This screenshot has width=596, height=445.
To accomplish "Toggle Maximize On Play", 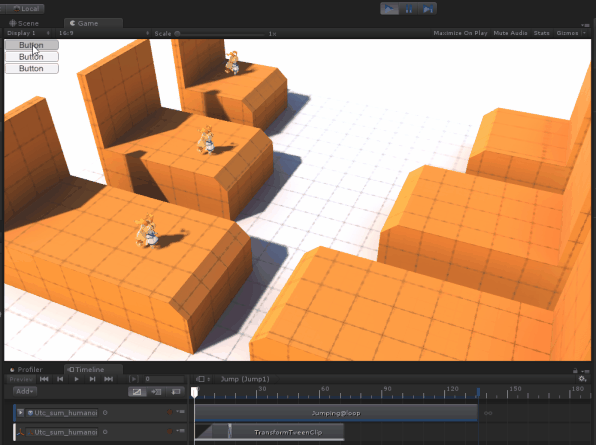I will pos(460,33).
